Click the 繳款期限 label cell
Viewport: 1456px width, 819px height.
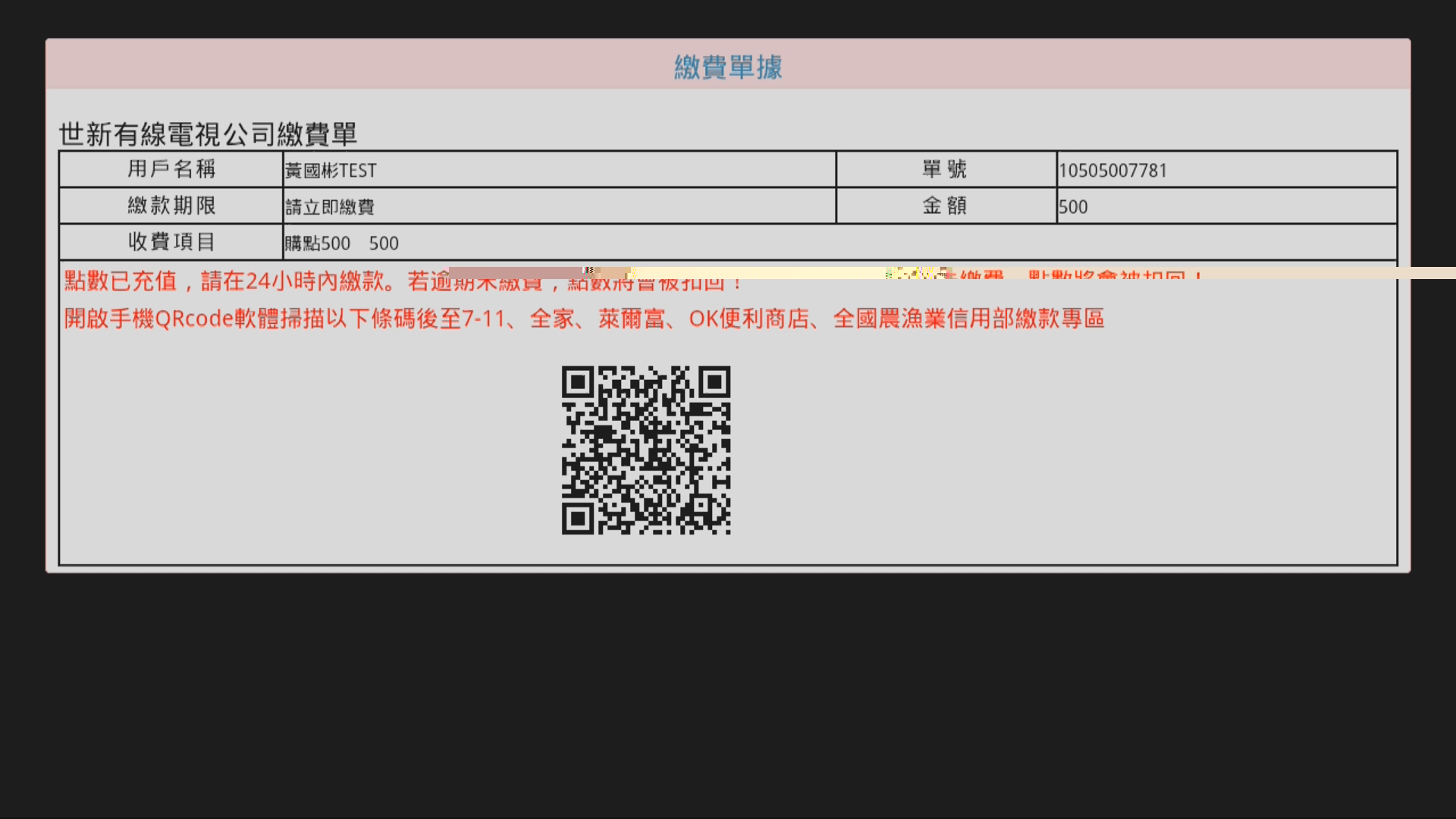click(x=171, y=205)
